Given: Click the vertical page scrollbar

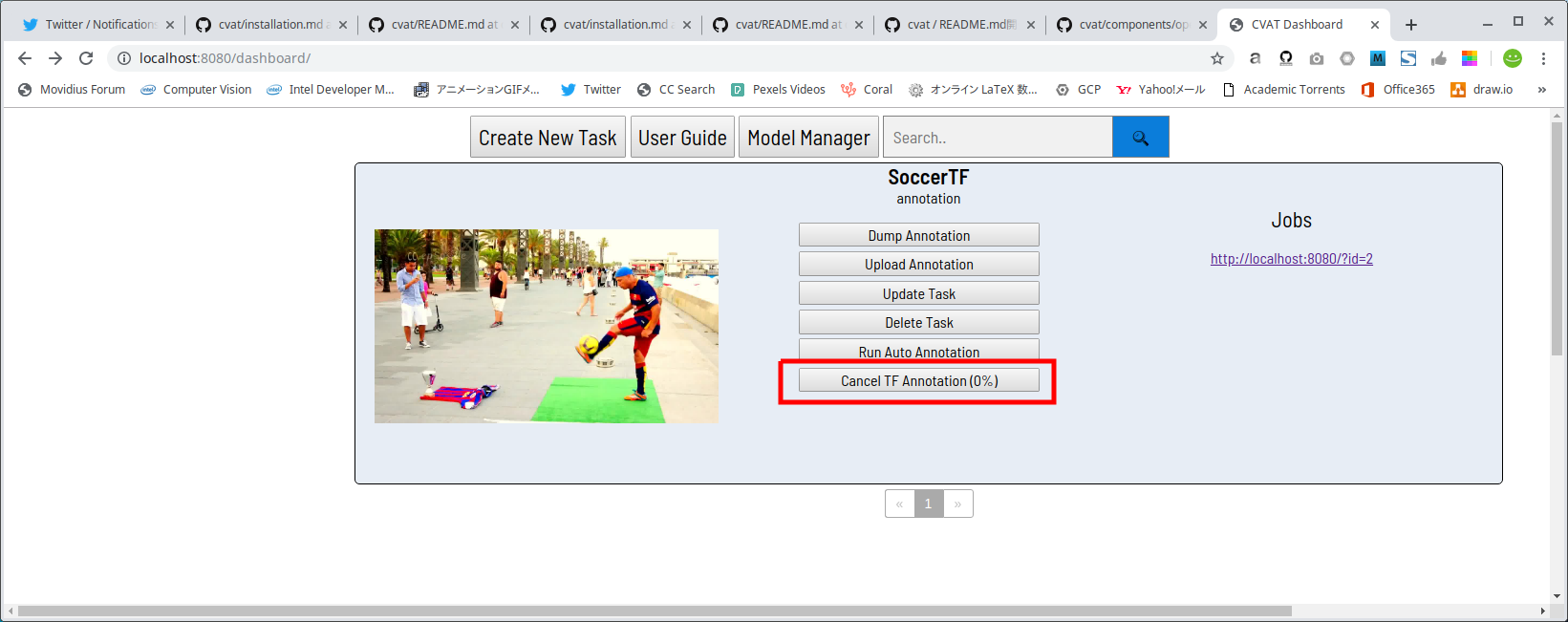Looking at the screenshot, I should pos(1557,239).
